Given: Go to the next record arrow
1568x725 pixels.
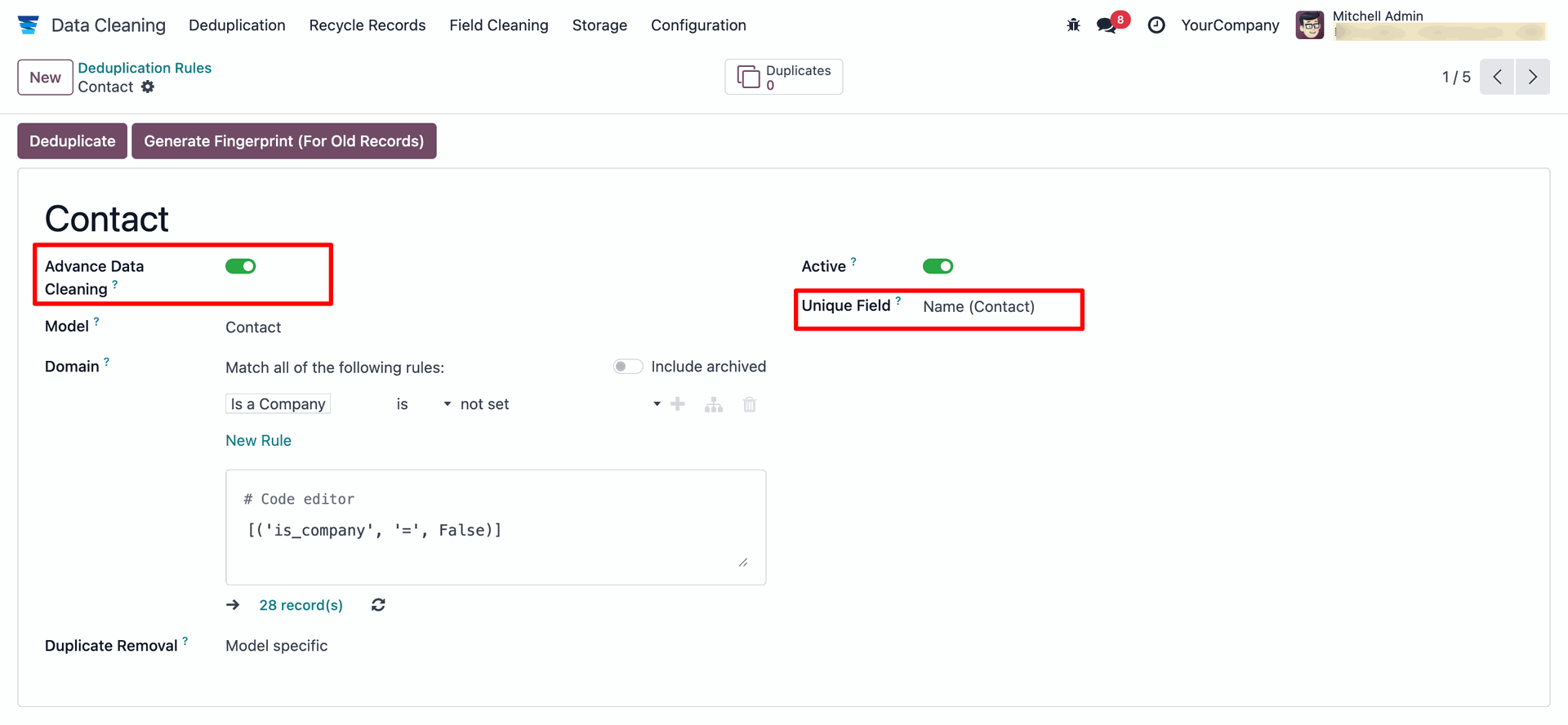Looking at the screenshot, I should click(x=1532, y=77).
